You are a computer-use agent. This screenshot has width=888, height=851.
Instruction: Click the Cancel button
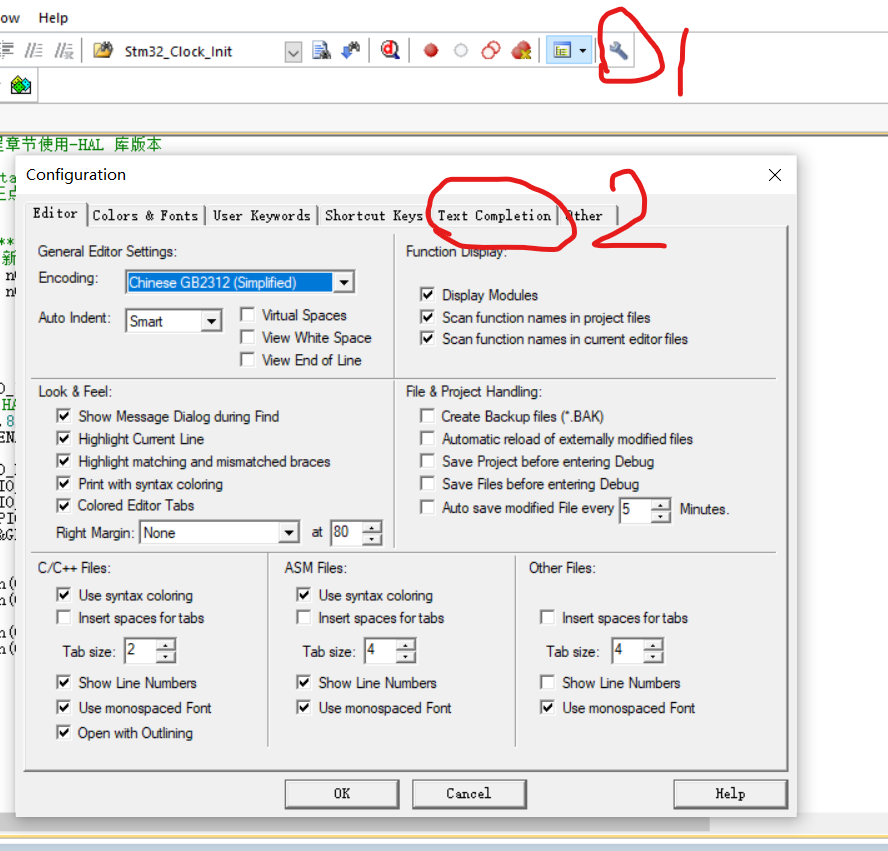pyautogui.click(x=469, y=794)
